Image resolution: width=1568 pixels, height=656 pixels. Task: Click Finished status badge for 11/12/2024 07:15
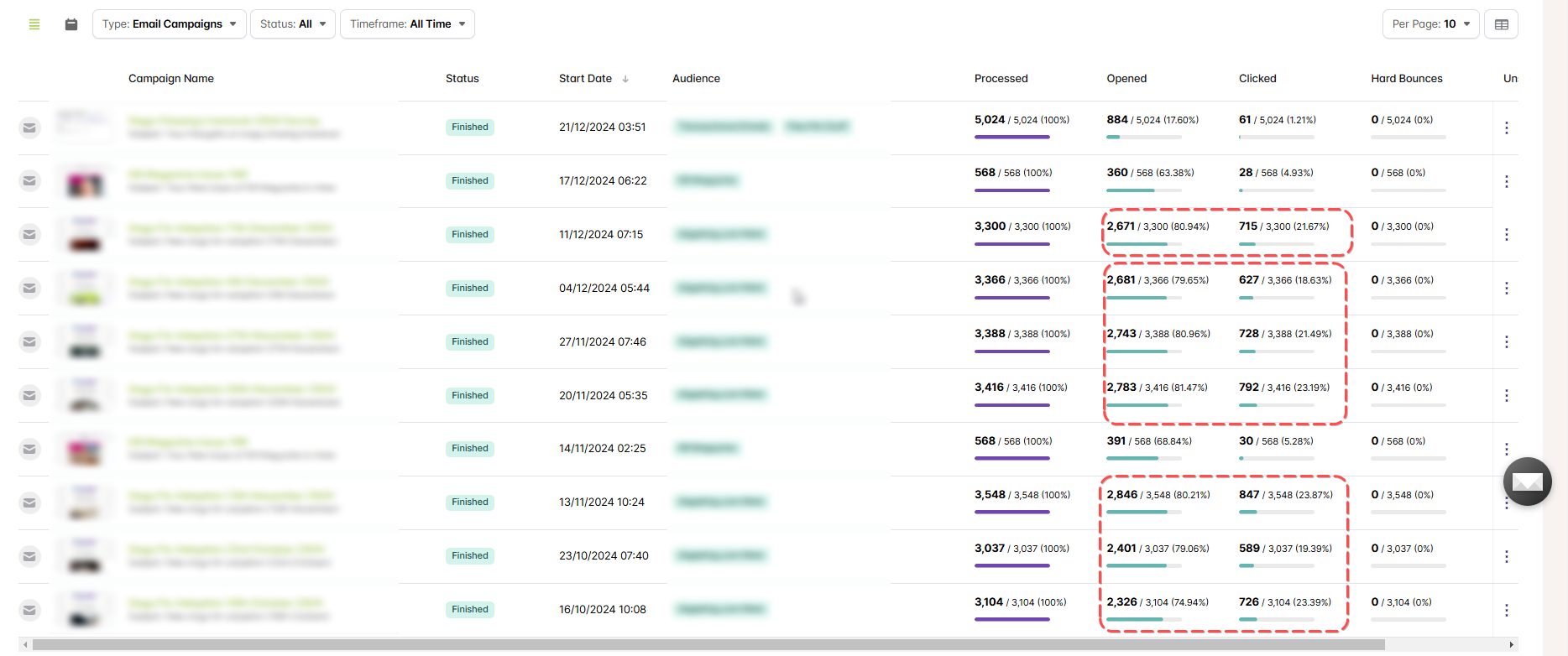pos(470,235)
